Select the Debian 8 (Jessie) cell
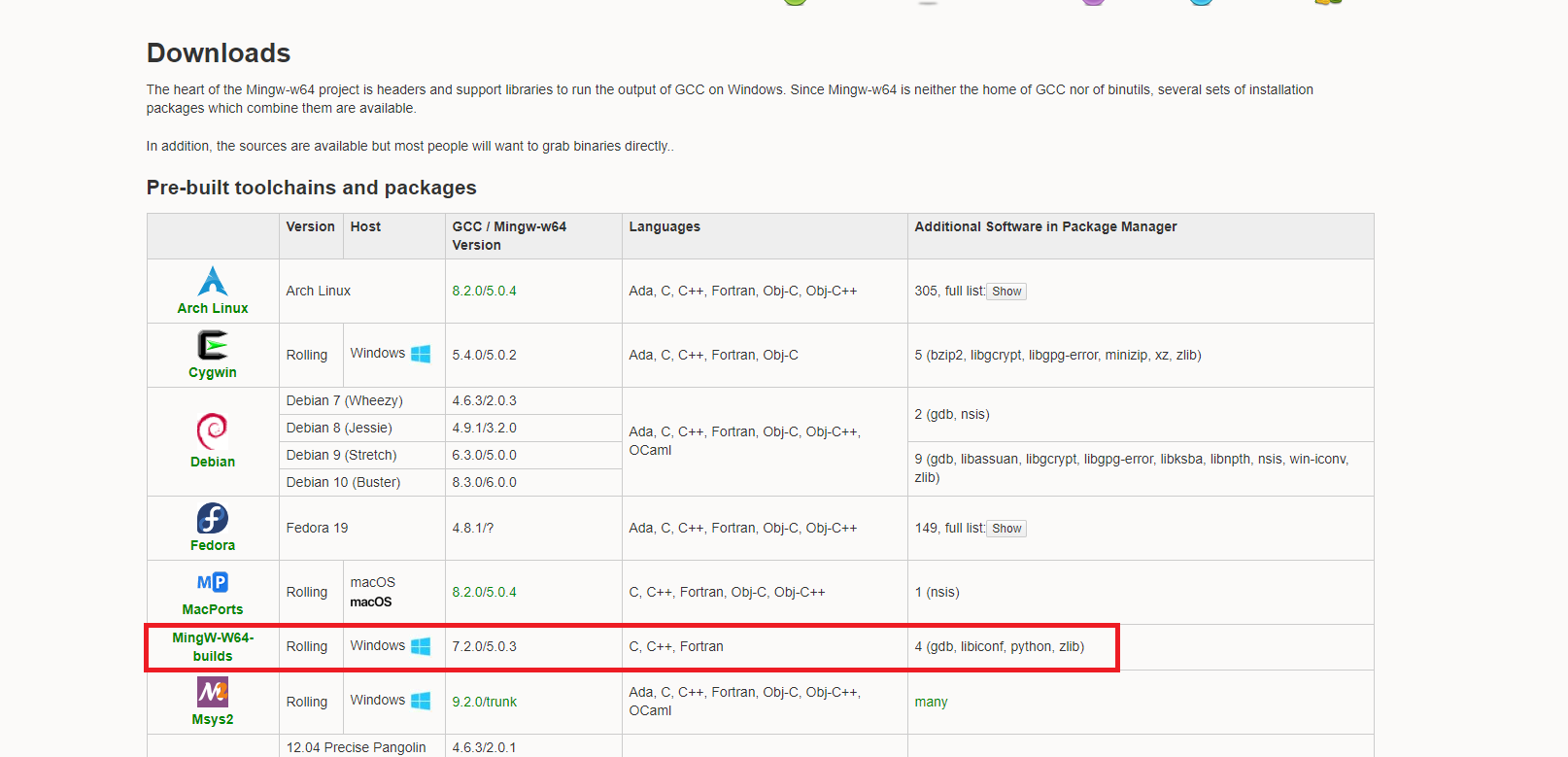1568x757 pixels. pyautogui.click(x=361, y=428)
